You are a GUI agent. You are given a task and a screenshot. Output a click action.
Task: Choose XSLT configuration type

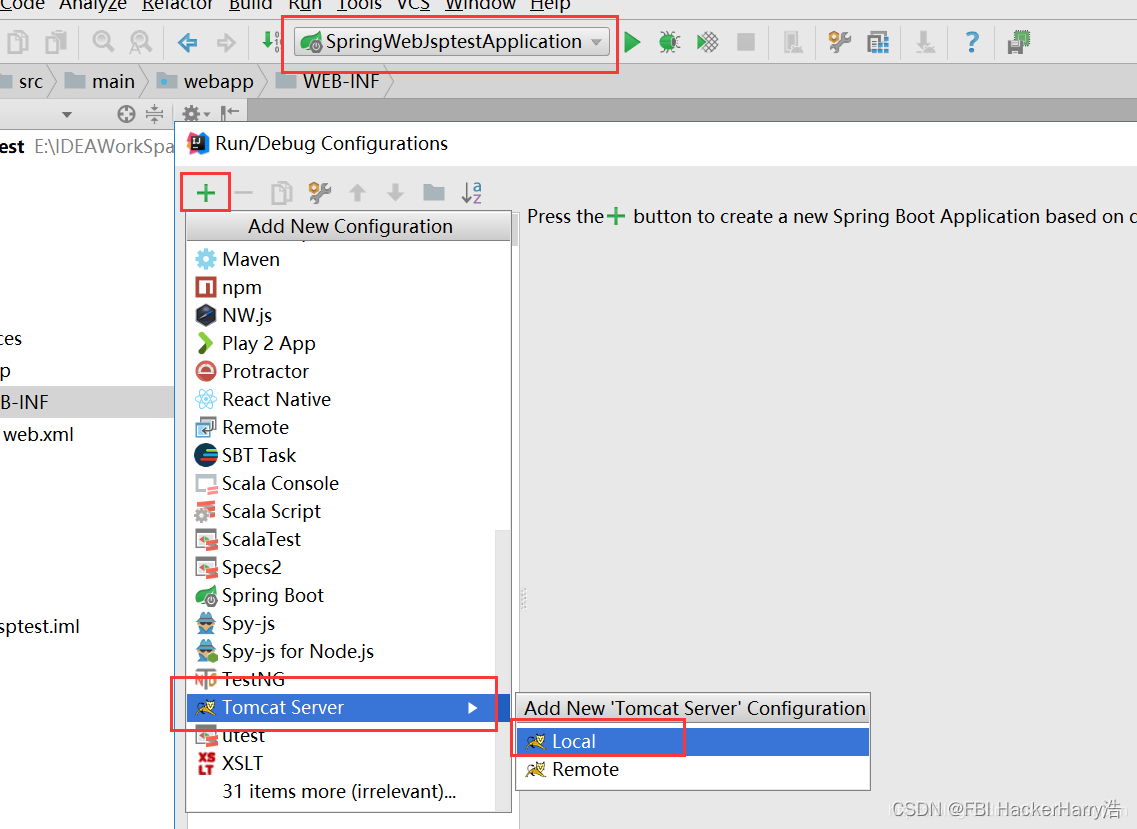click(342, 764)
